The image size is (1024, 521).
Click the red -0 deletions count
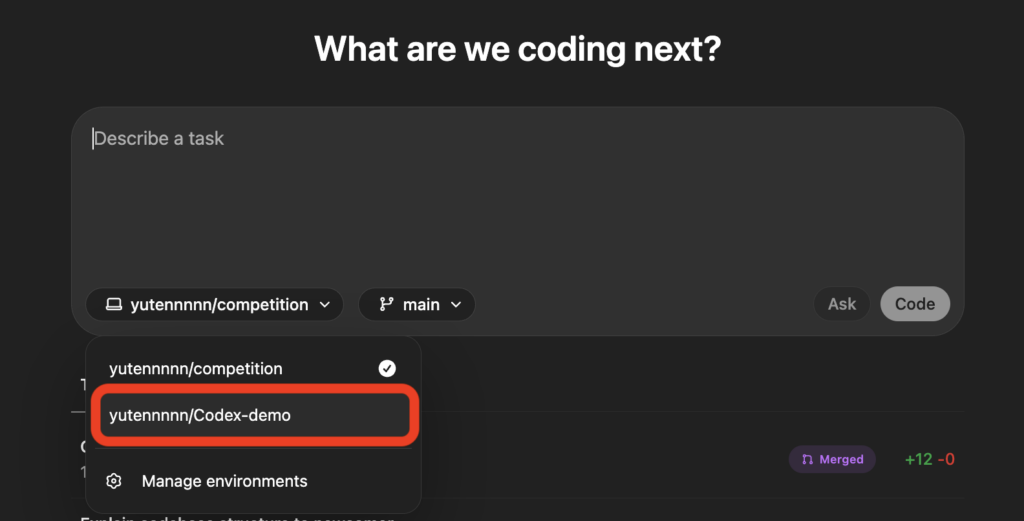point(946,460)
